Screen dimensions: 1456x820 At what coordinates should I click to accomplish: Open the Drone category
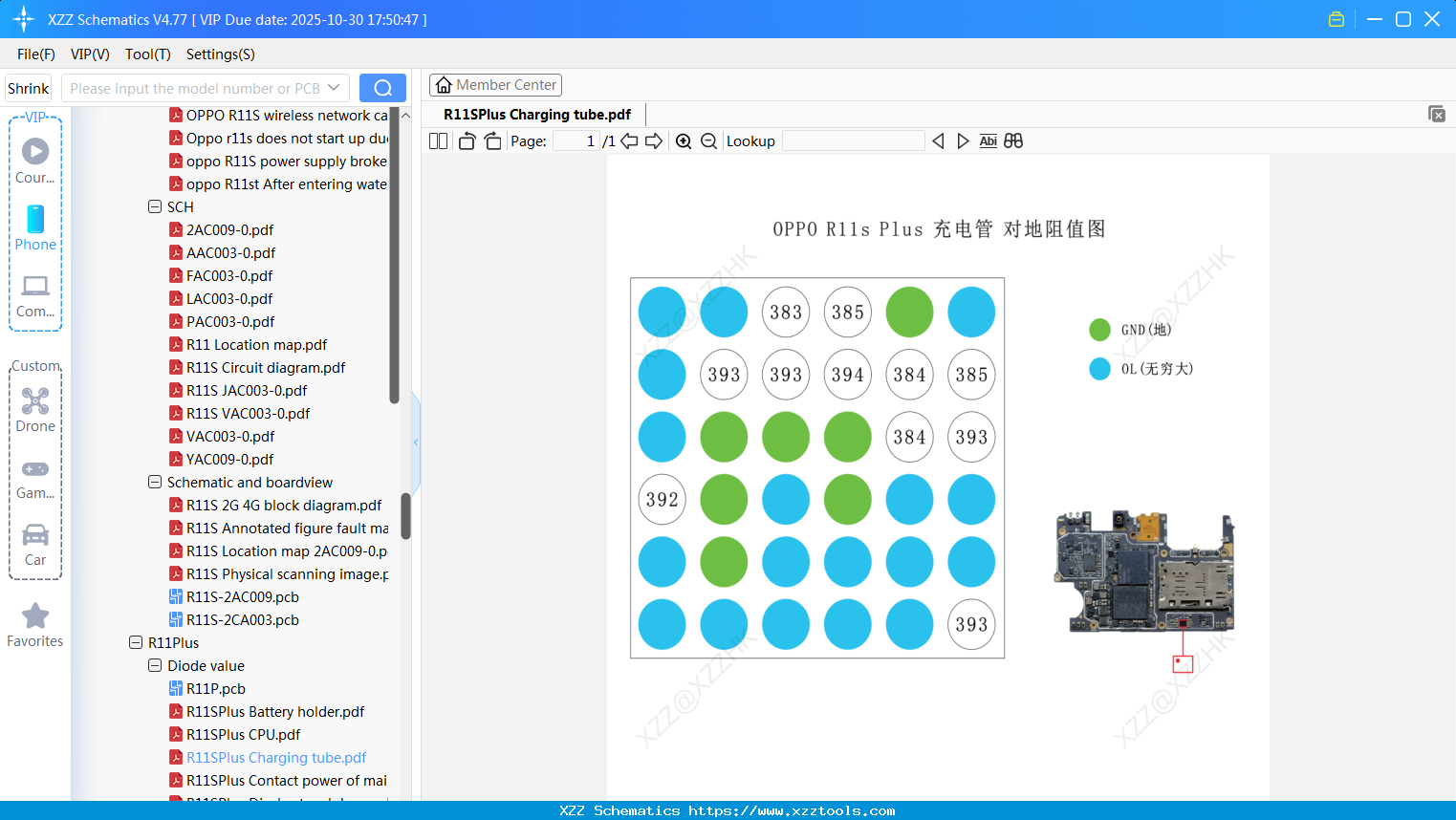(35, 410)
